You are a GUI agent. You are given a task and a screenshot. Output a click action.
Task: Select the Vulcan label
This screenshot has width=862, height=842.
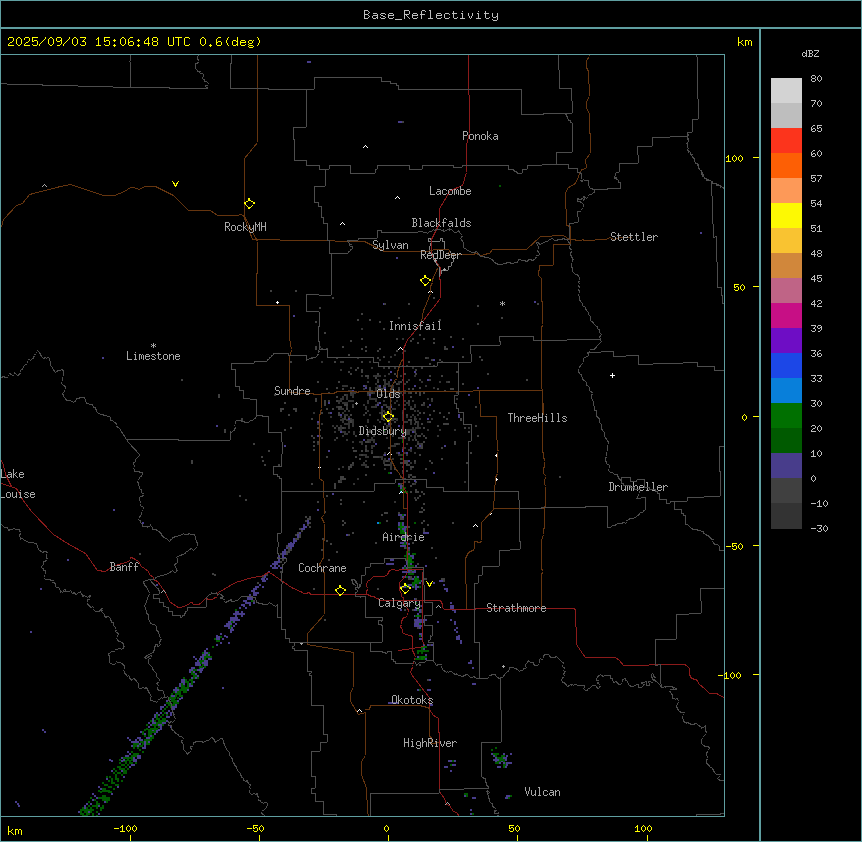[542, 792]
